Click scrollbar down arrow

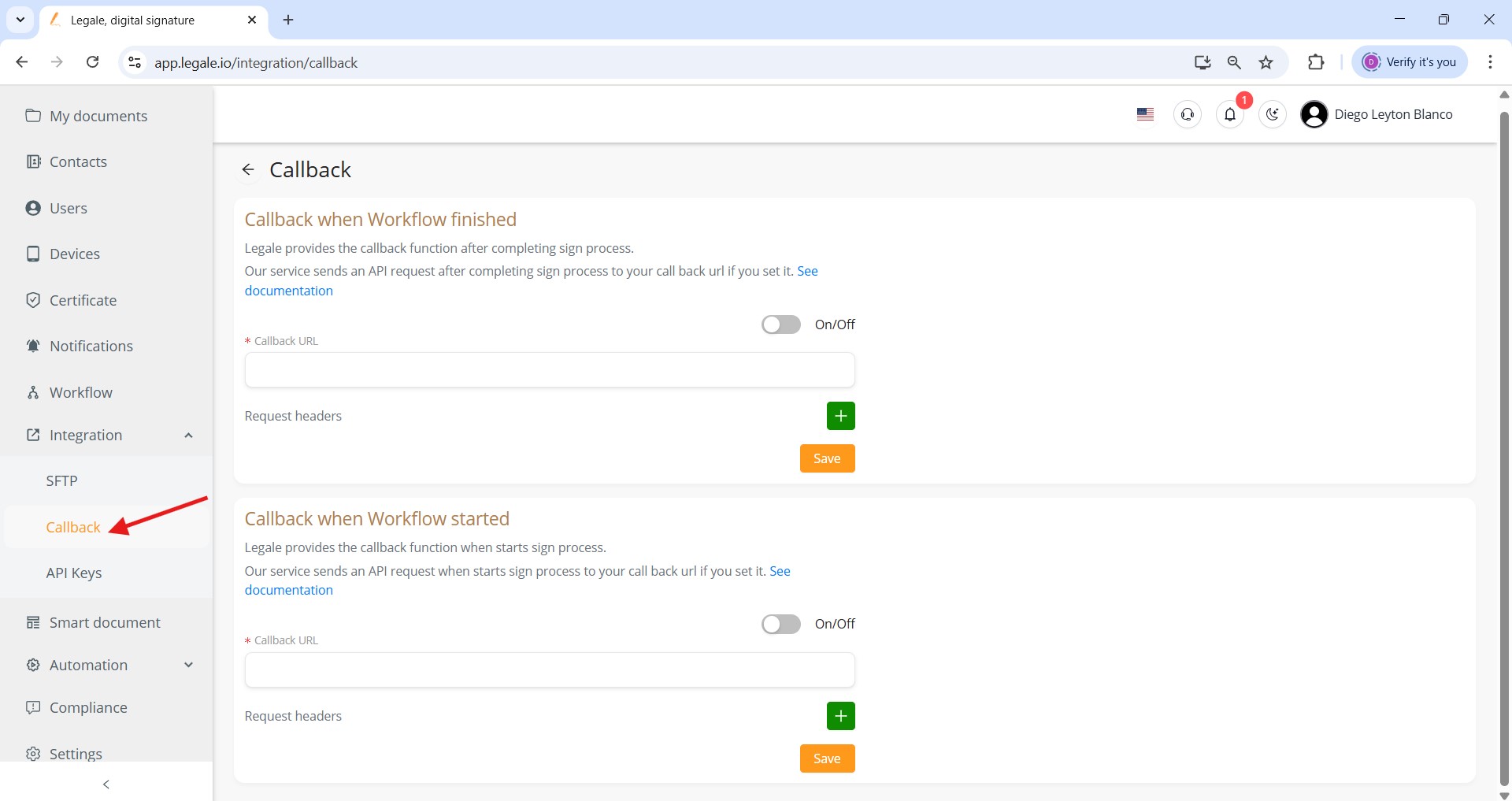[x=1504, y=795]
